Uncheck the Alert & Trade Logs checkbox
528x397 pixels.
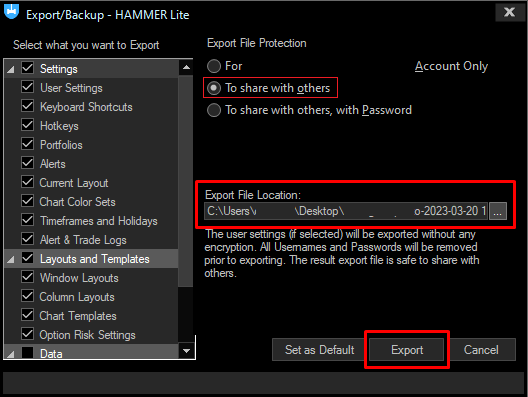pyautogui.click(x=28, y=239)
